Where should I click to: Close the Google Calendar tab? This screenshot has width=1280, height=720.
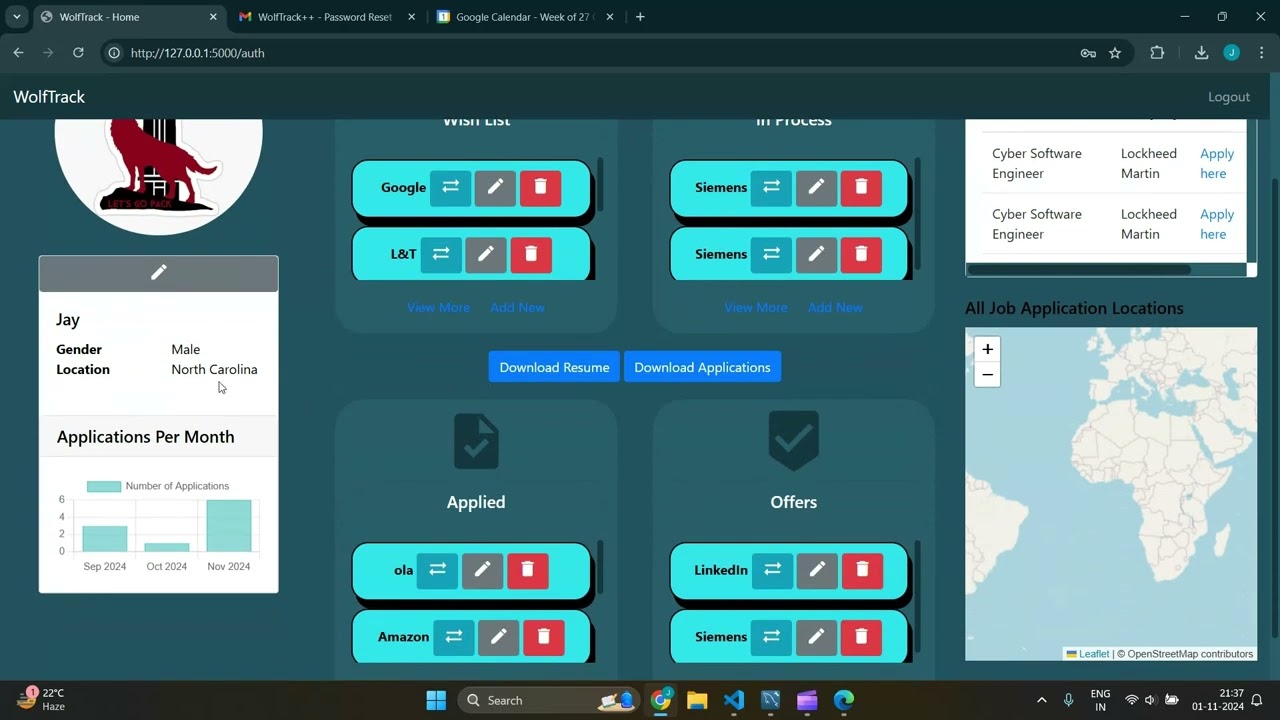610,17
